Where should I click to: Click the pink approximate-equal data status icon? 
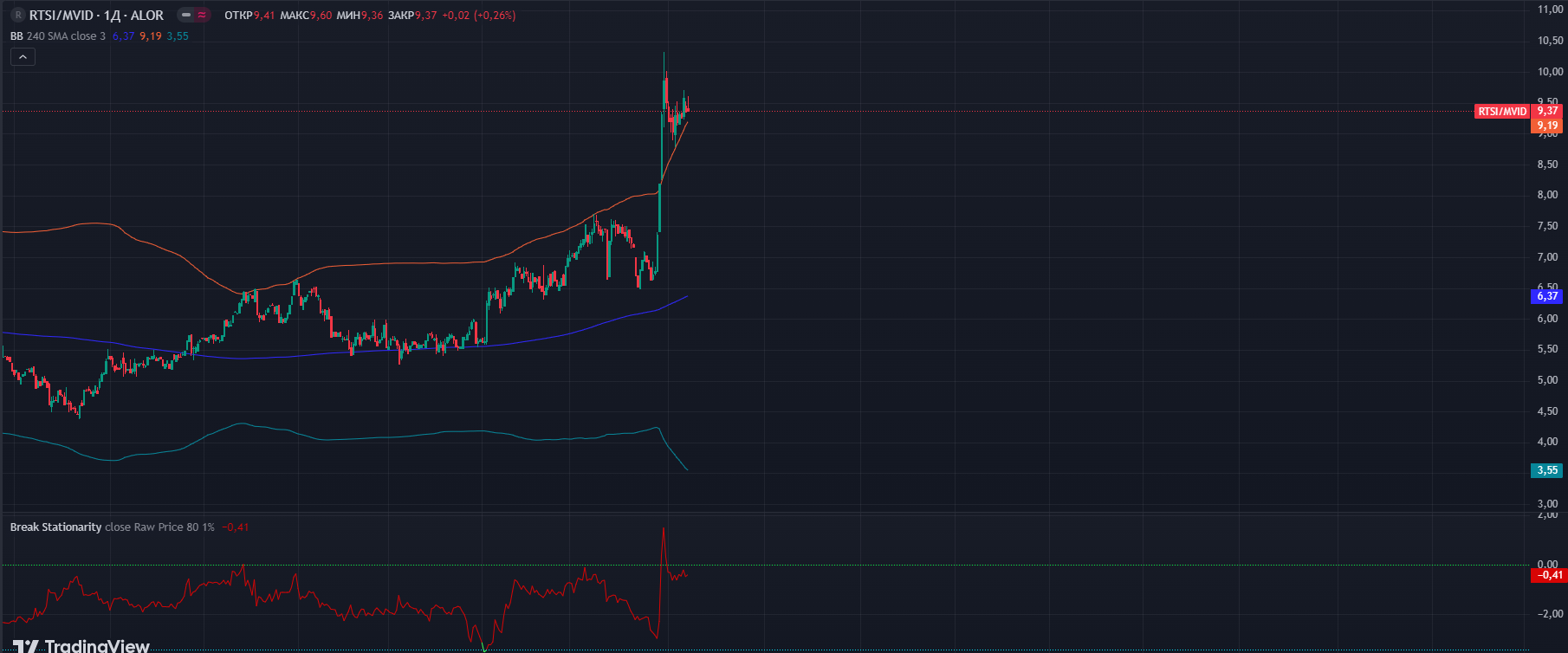click(202, 15)
